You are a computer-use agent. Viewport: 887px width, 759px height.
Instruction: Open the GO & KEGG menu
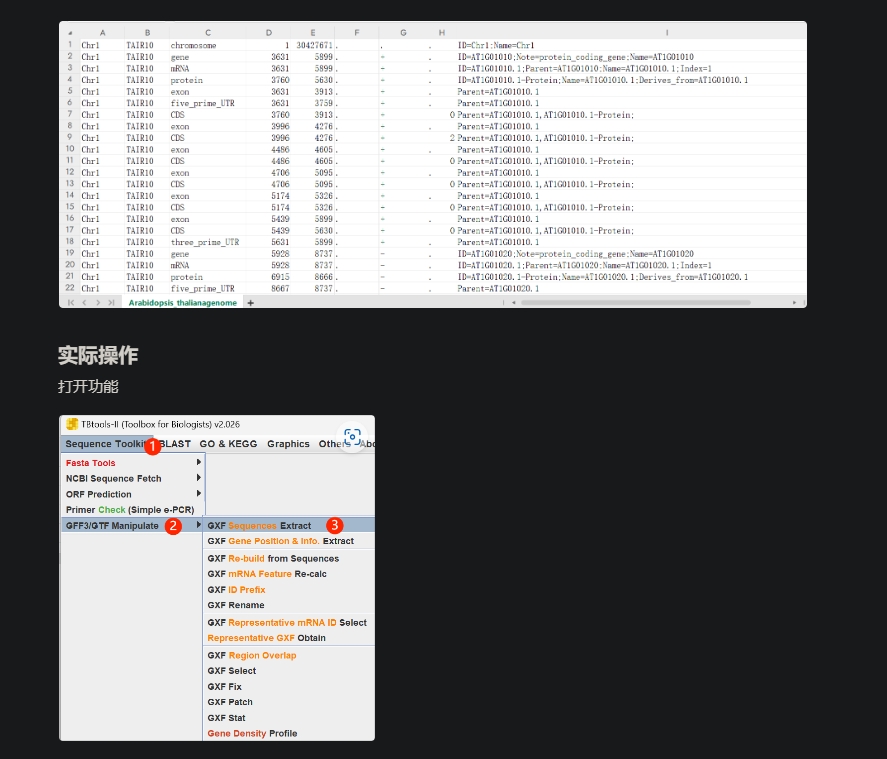coord(228,444)
